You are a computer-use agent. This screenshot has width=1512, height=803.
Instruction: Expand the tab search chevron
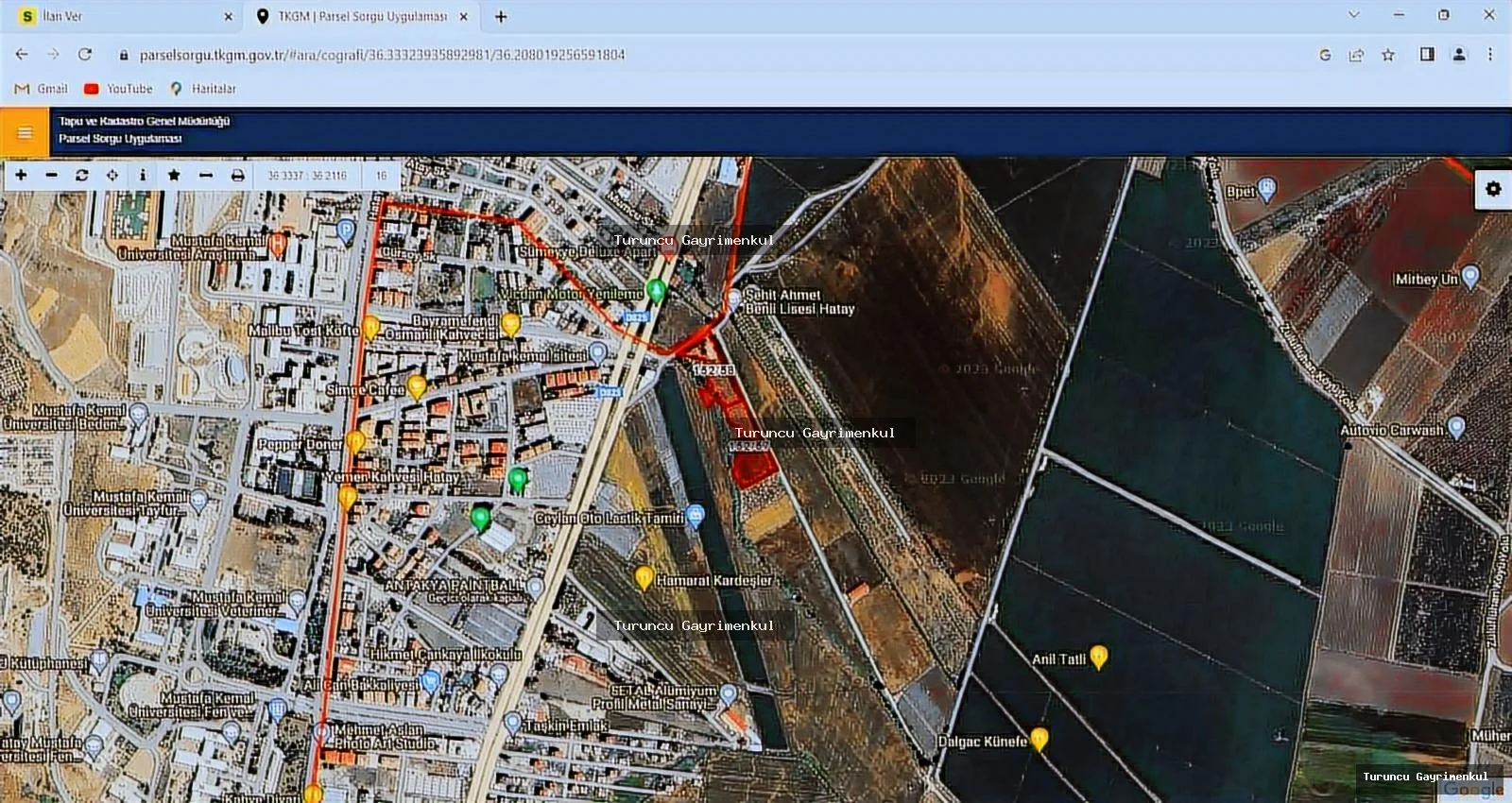(1353, 15)
